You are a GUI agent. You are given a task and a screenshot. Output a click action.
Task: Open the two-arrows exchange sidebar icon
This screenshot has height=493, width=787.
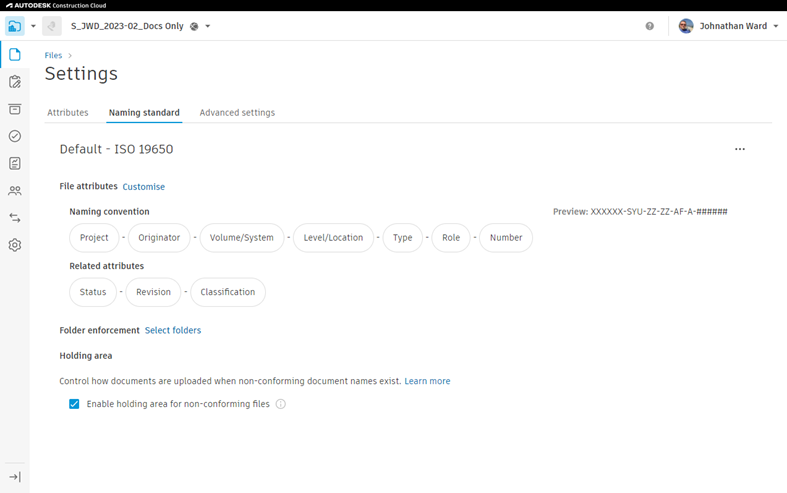point(15,218)
